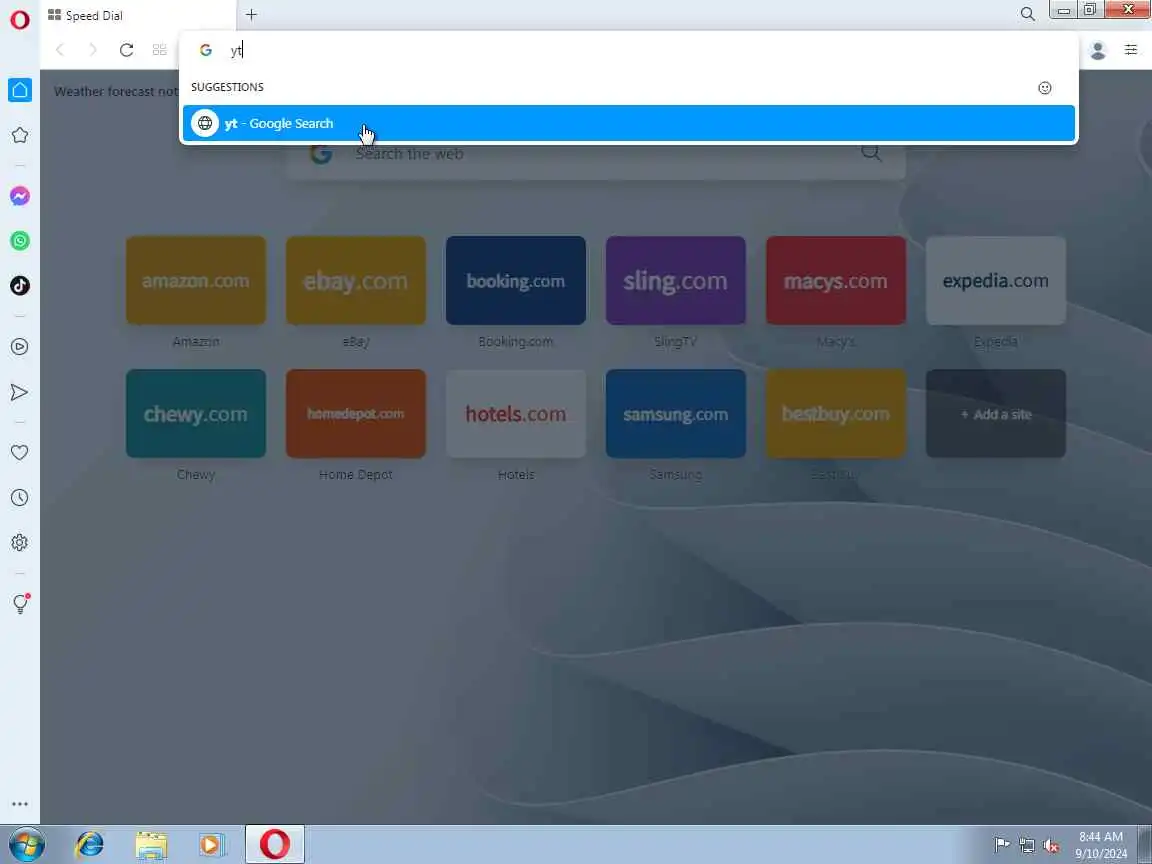Click the Opera taskbar button

point(274,844)
